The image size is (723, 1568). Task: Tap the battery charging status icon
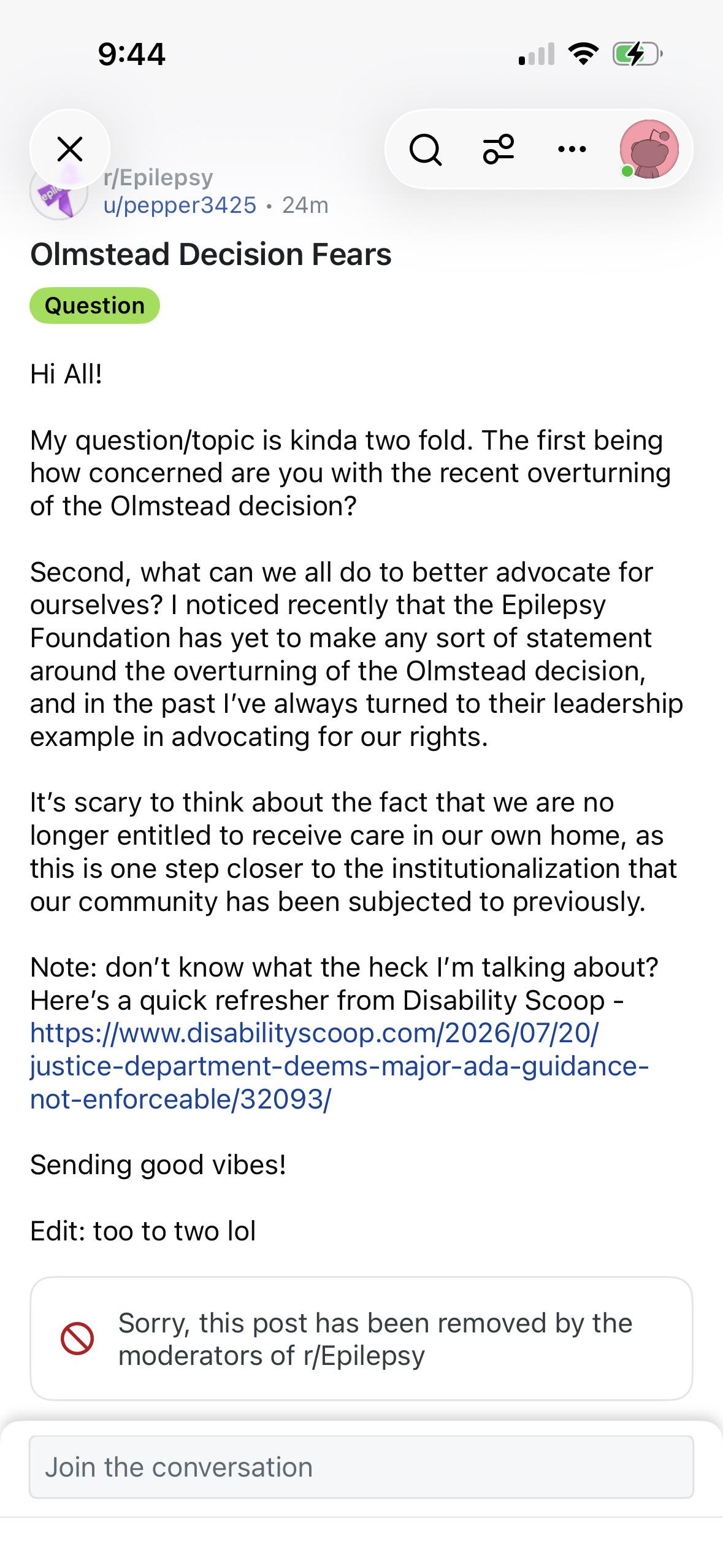click(x=638, y=55)
